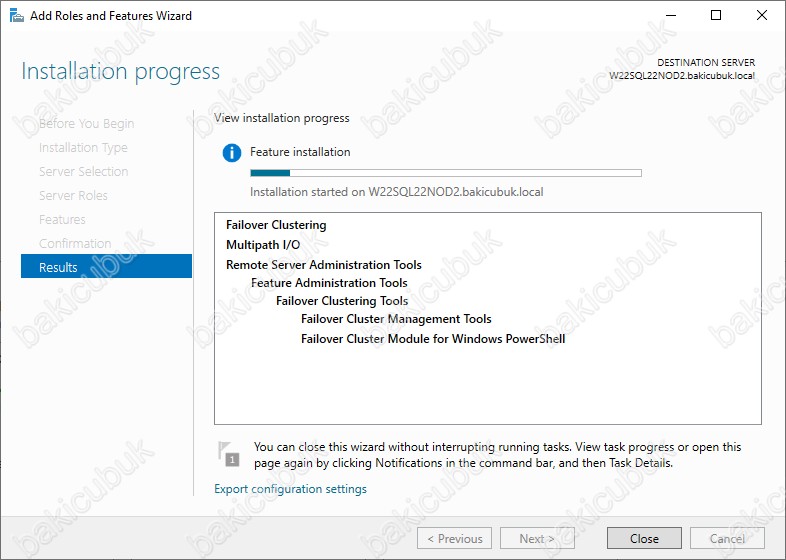Click Failover Clustering Tools entry
The width and height of the screenshot is (786, 560).
coord(342,301)
